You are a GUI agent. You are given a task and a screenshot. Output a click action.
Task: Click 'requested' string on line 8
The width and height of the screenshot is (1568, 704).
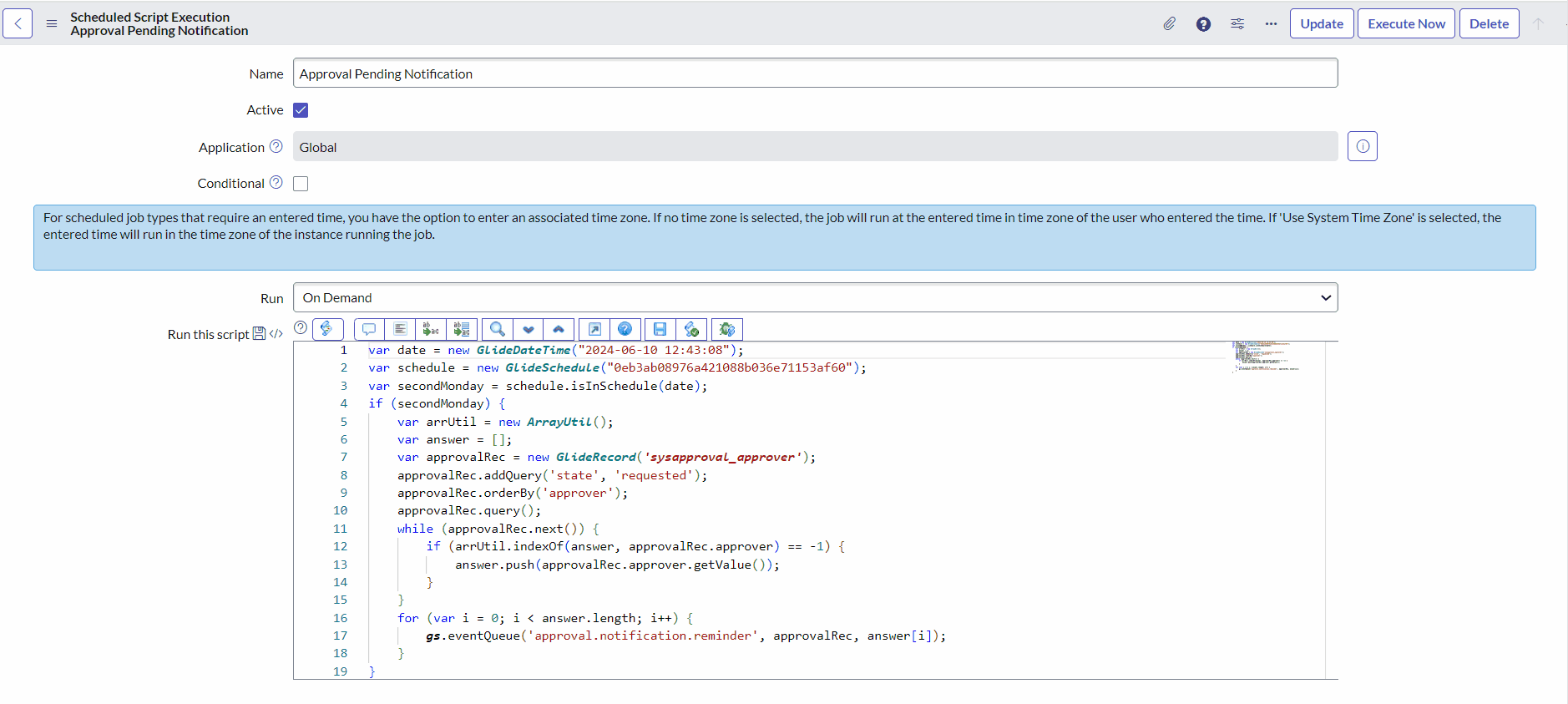[655, 475]
